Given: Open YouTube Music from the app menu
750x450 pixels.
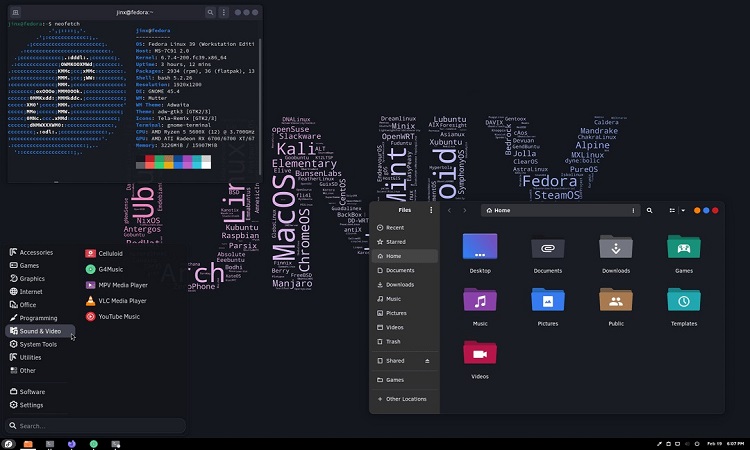Looking at the screenshot, I should click(117, 316).
